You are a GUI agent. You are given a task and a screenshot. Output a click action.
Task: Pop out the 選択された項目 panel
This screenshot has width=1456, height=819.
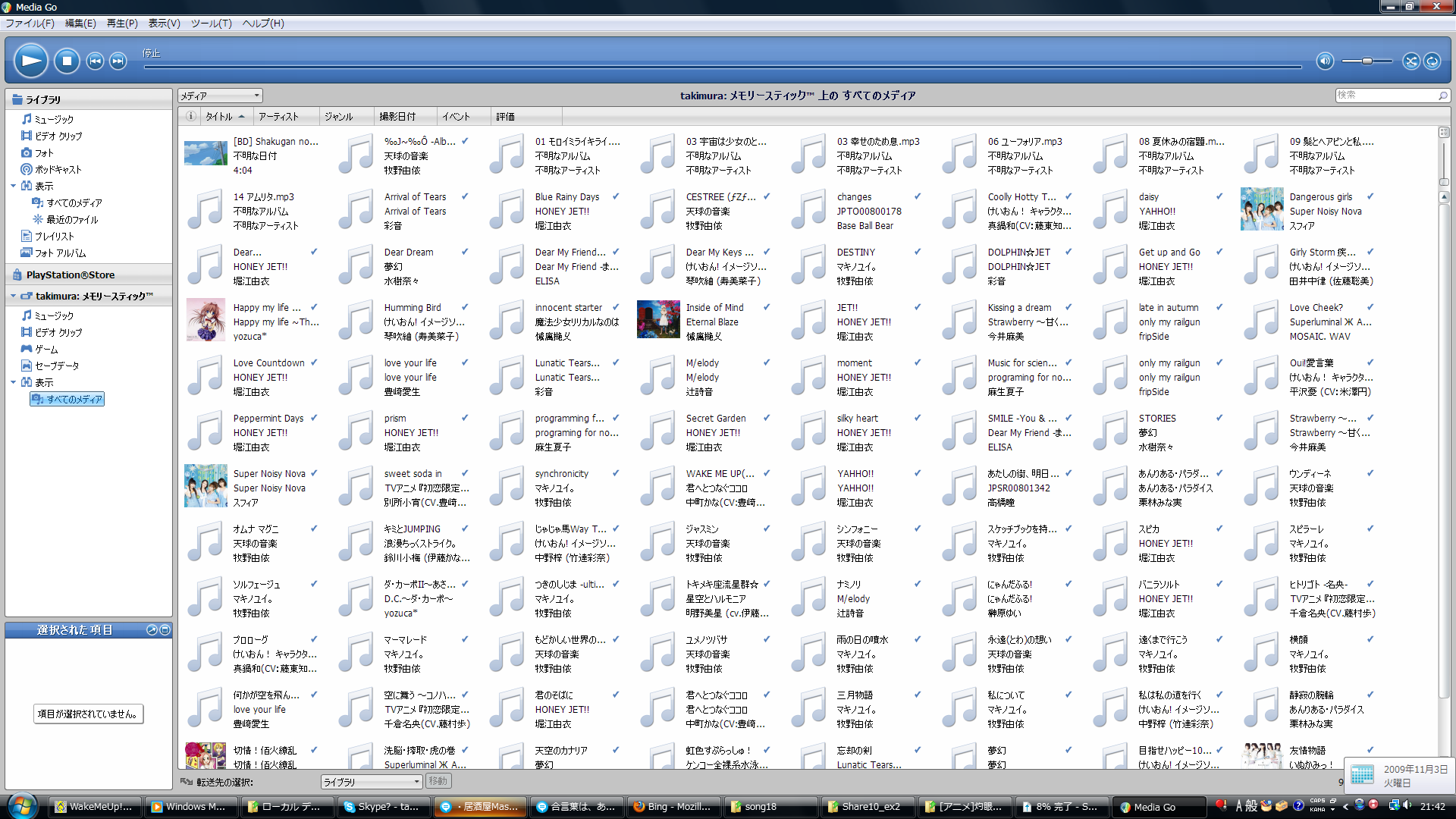[x=152, y=630]
